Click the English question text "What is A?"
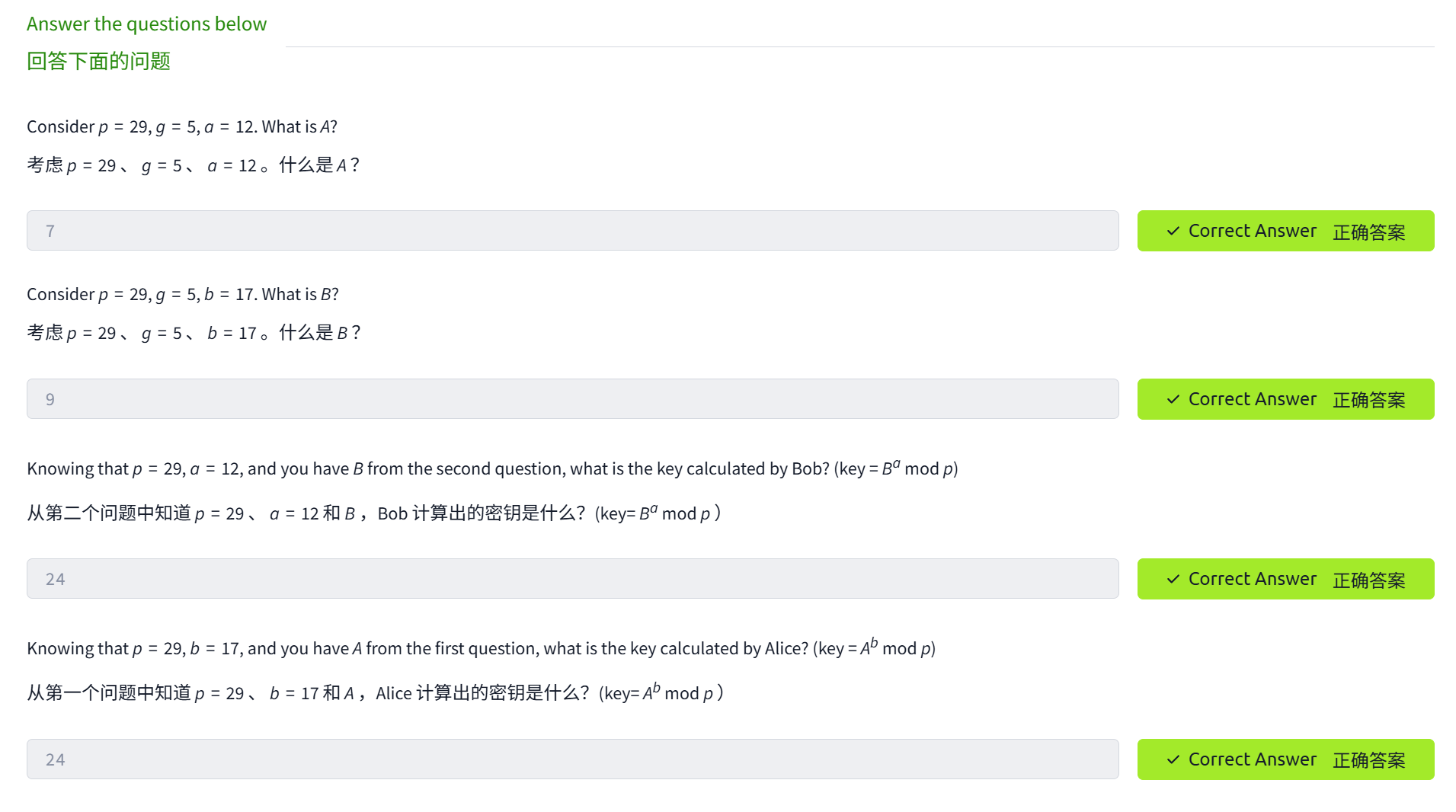 point(299,126)
